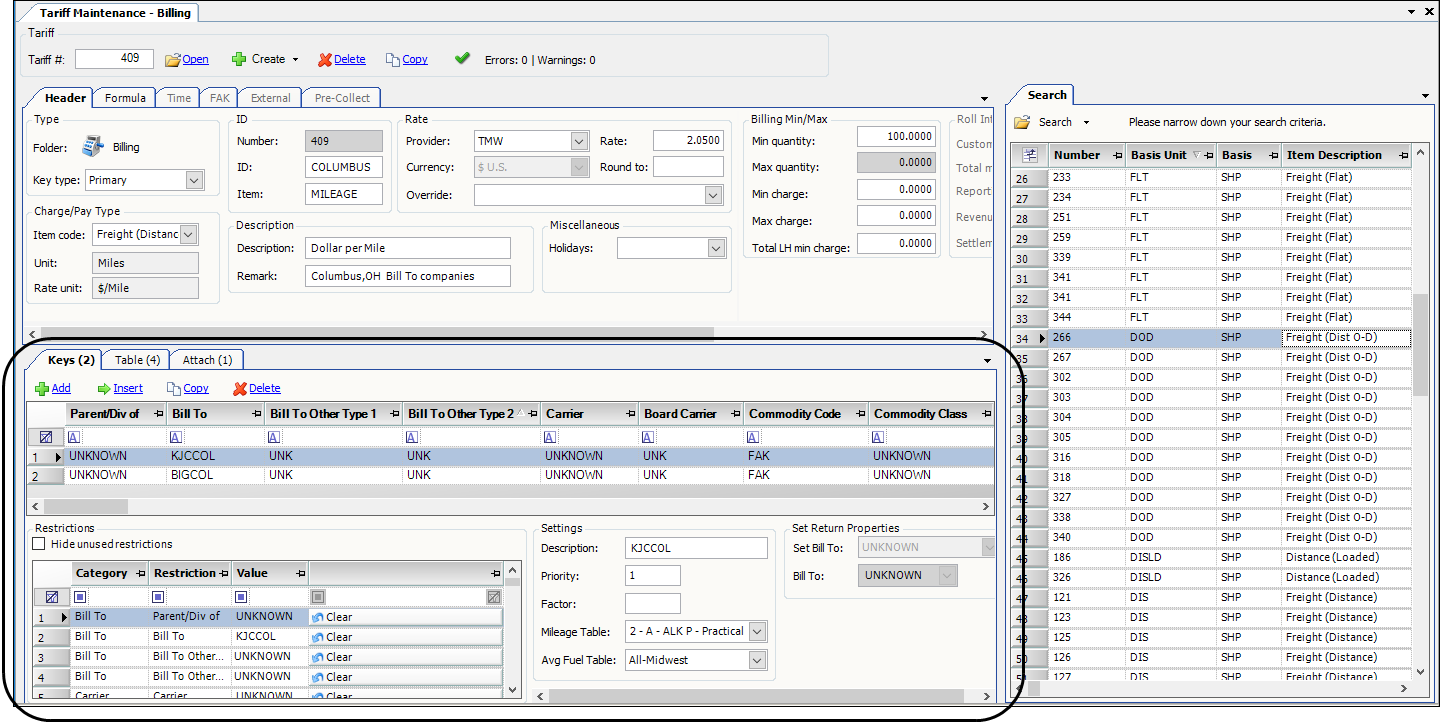Switch to the Formula tab

point(125,98)
